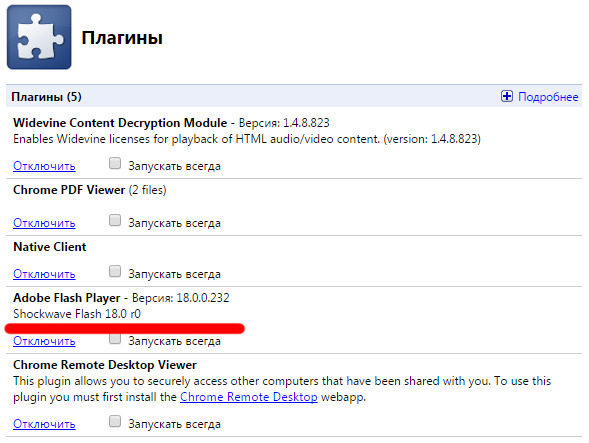Check 'Запускать всегда' for Chrome PDF Viewer

tap(115, 220)
